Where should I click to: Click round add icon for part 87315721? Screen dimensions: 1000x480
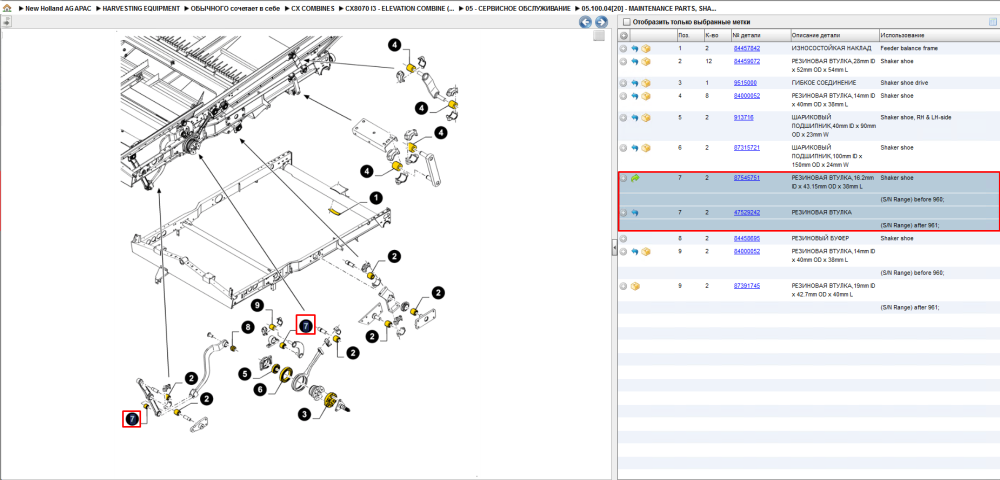pyautogui.click(x=624, y=148)
